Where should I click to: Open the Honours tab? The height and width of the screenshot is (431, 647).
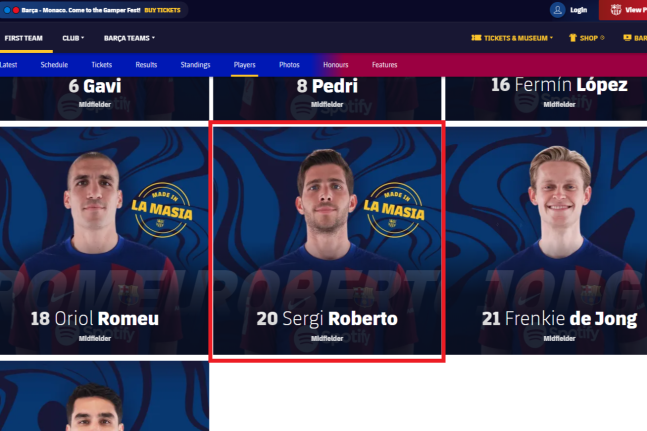(335, 65)
